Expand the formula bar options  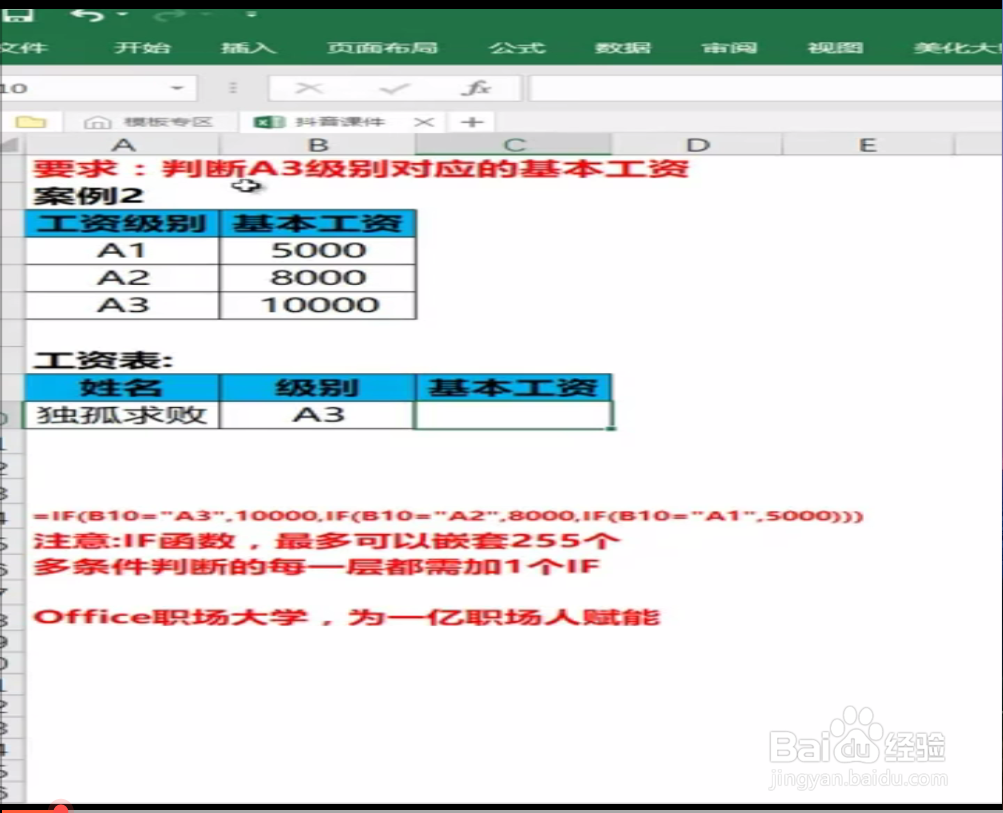pos(232,87)
